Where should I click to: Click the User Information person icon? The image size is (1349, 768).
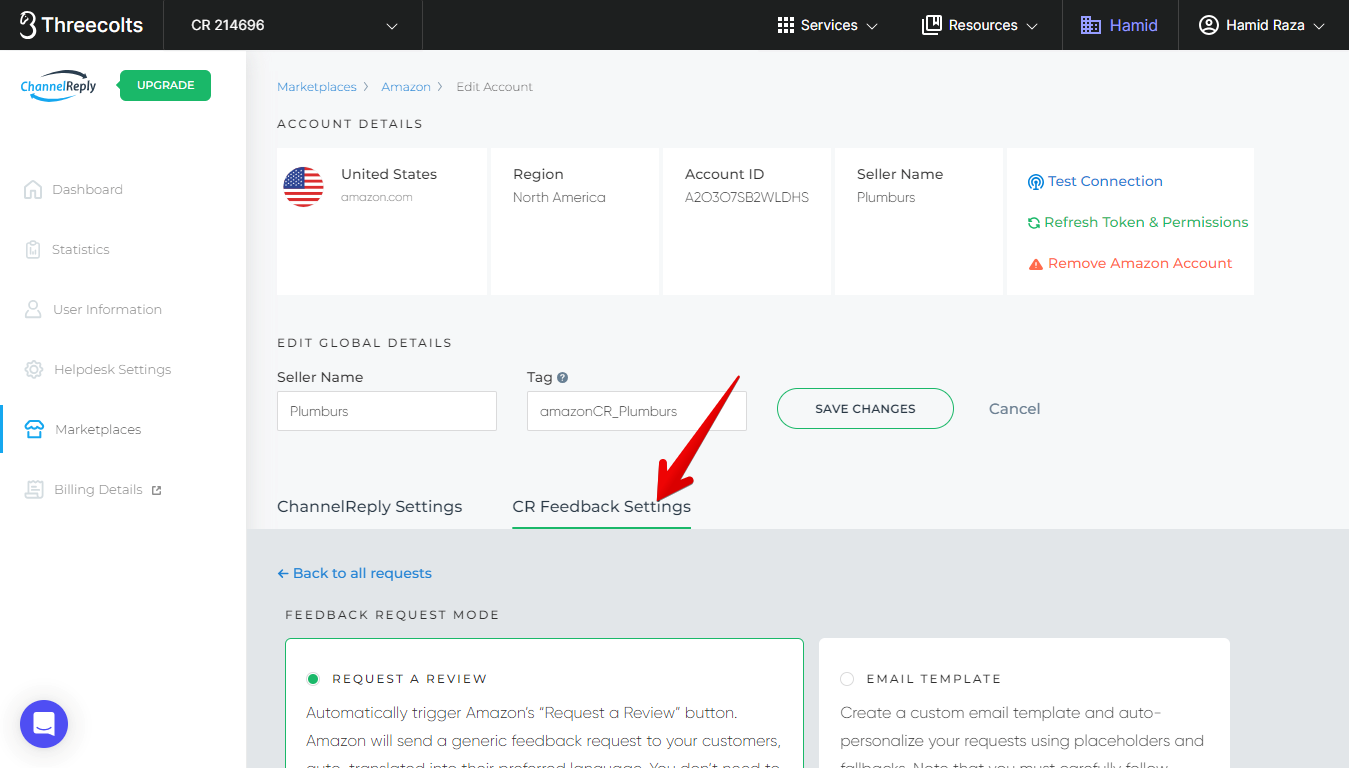33,309
